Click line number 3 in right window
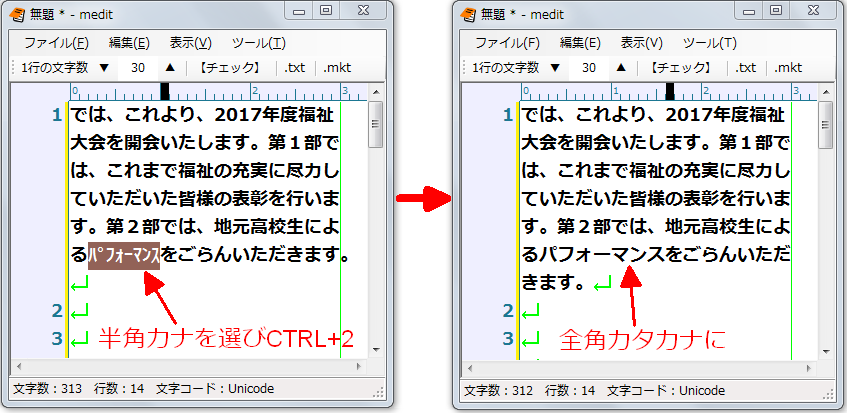Screen dimensions: 847x413 click(508, 339)
